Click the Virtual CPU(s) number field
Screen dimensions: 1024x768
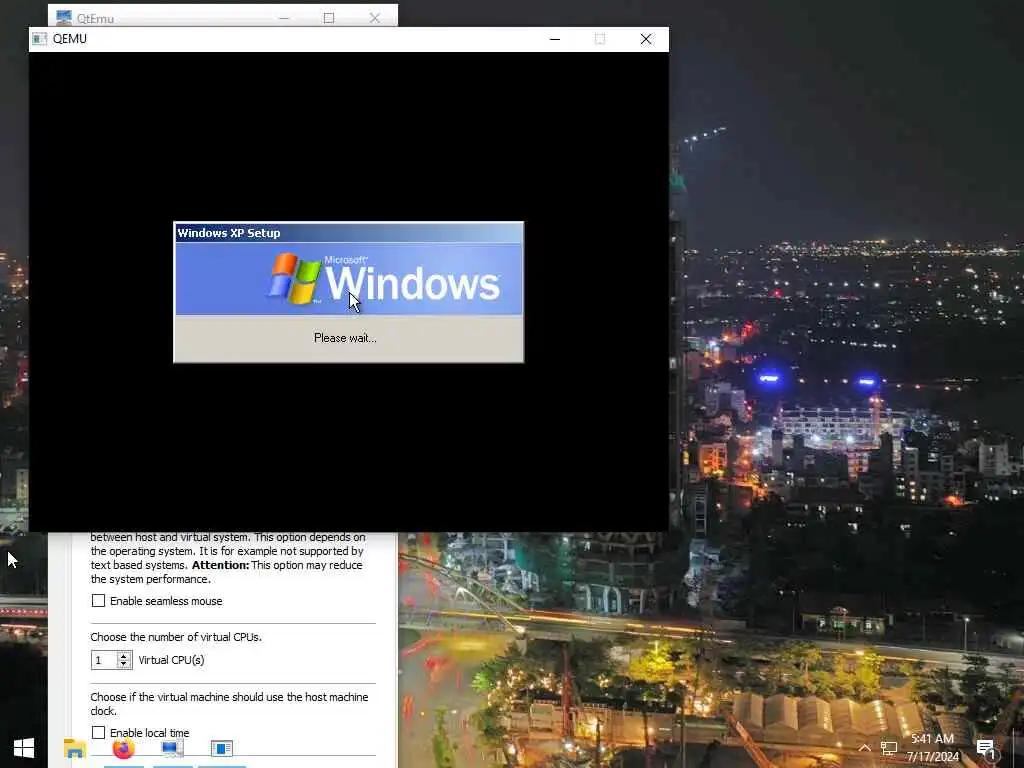click(x=104, y=660)
